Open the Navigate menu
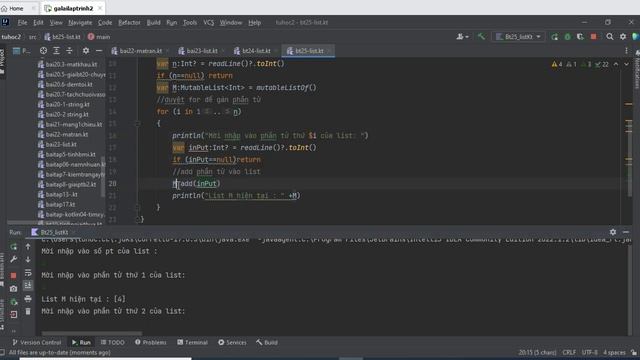Viewport: 640px width, 360px height. [80, 22]
